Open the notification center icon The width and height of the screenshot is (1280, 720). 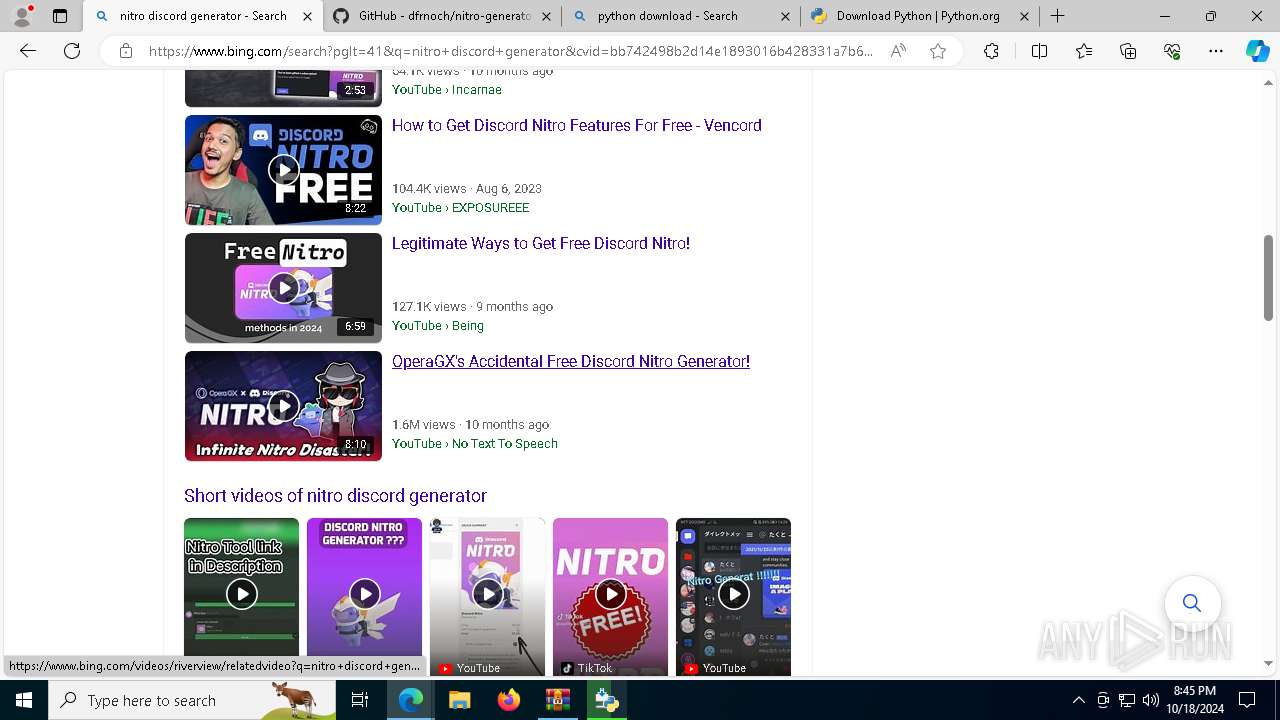pos(1247,700)
